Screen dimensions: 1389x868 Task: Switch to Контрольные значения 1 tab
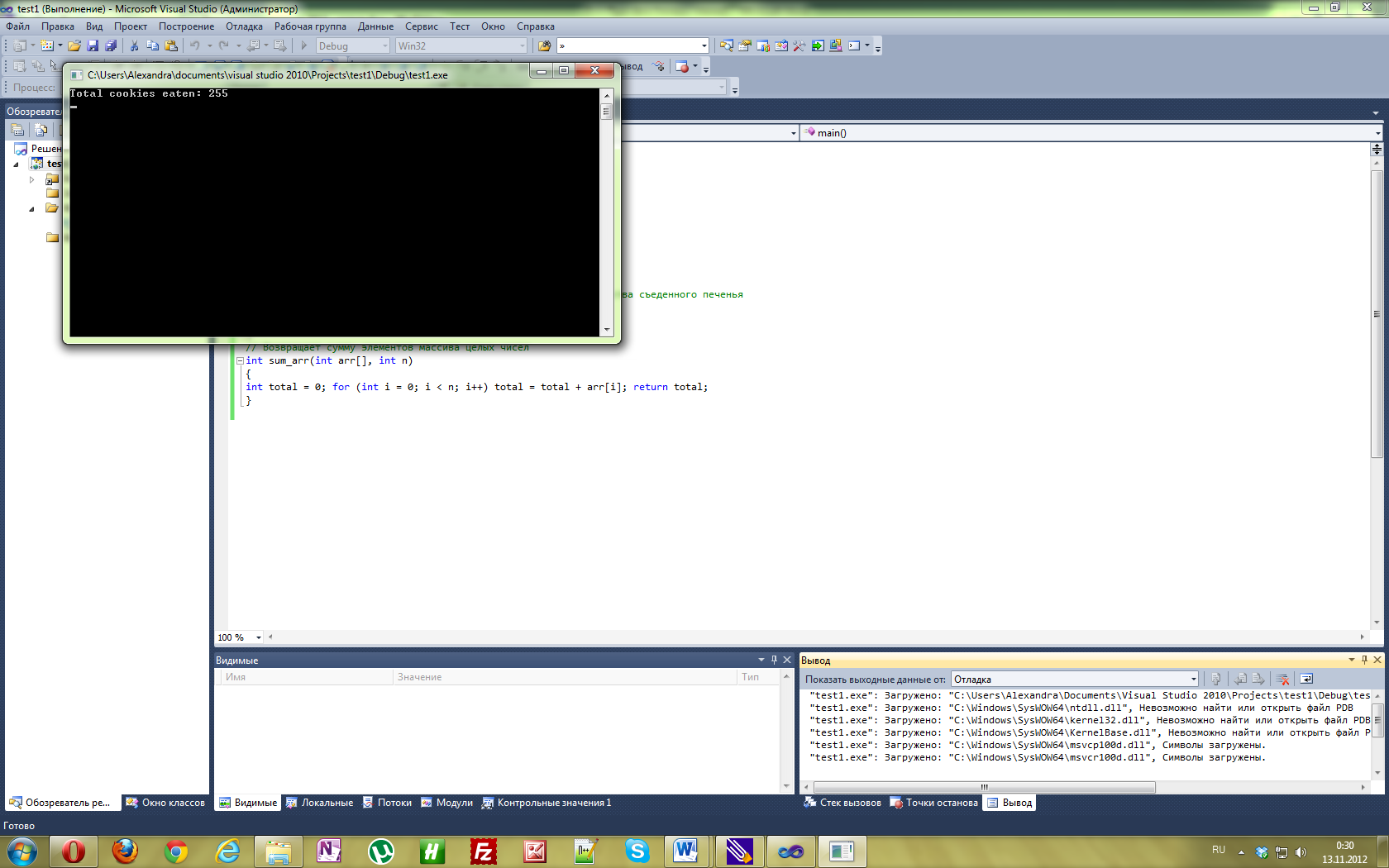[x=547, y=803]
